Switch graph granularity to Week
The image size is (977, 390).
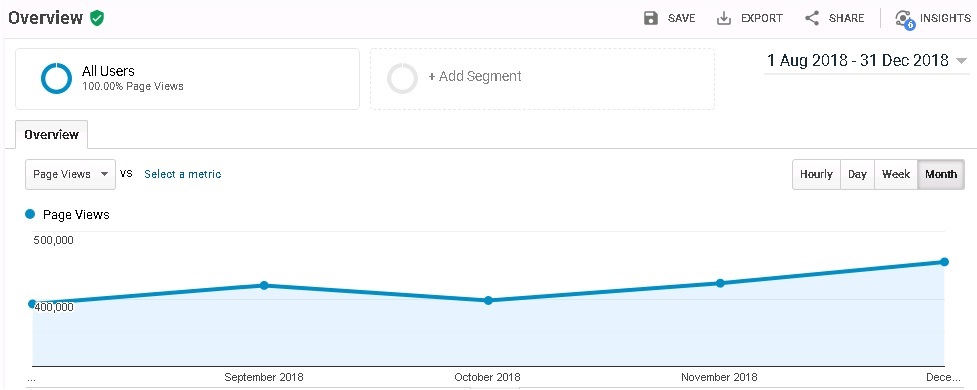[x=896, y=174]
